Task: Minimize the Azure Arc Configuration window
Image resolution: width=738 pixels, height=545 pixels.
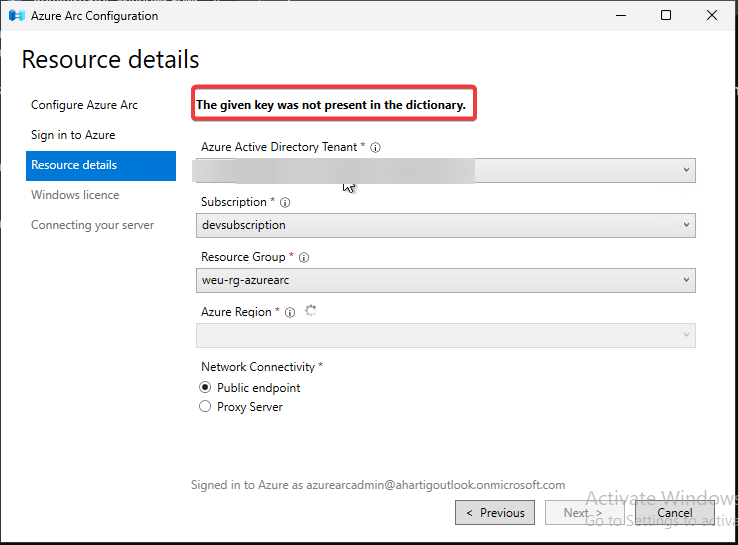Action: tap(621, 16)
